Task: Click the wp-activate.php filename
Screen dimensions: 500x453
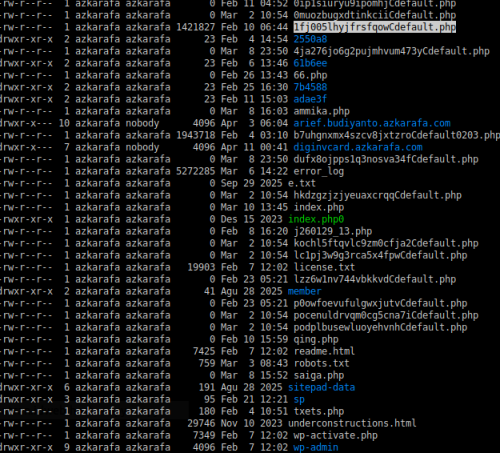Action: point(335,435)
